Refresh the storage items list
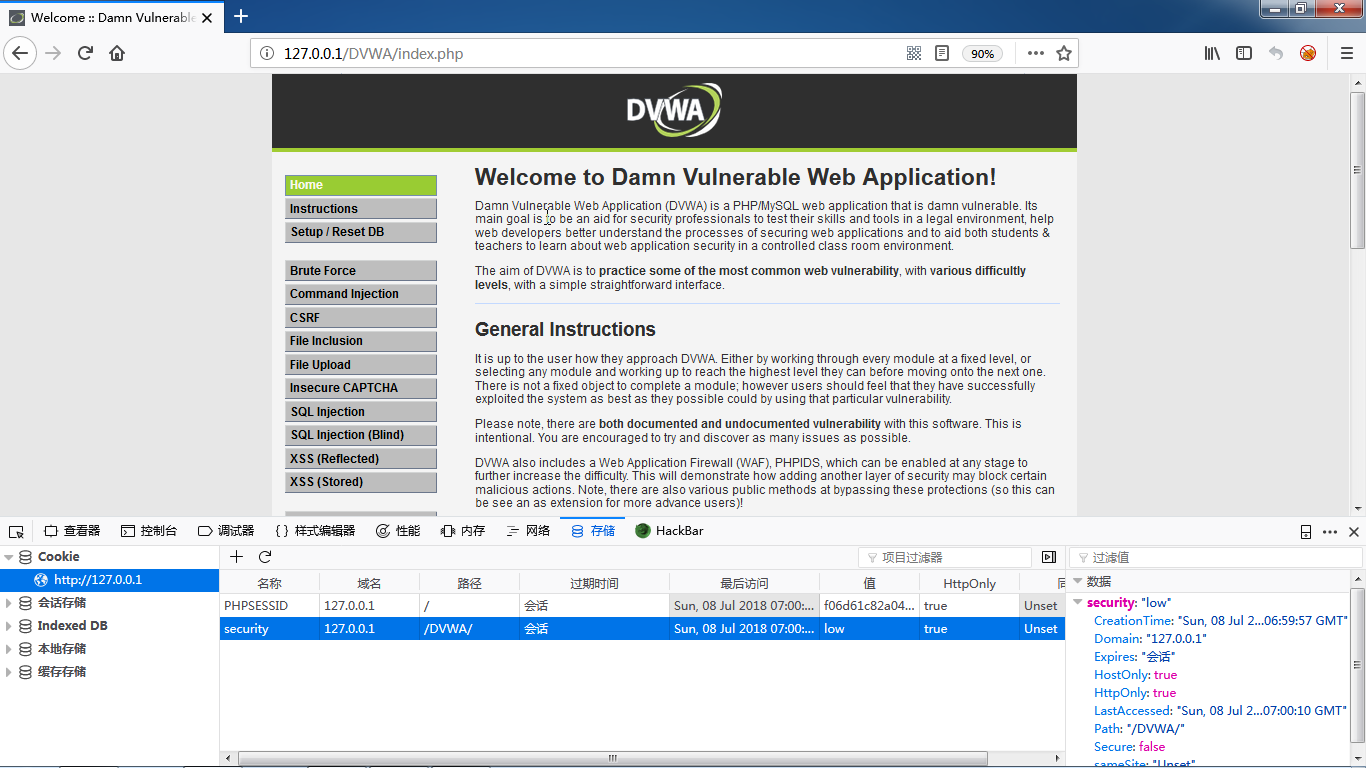This screenshot has width=1366, height=768. pos(265,557)
